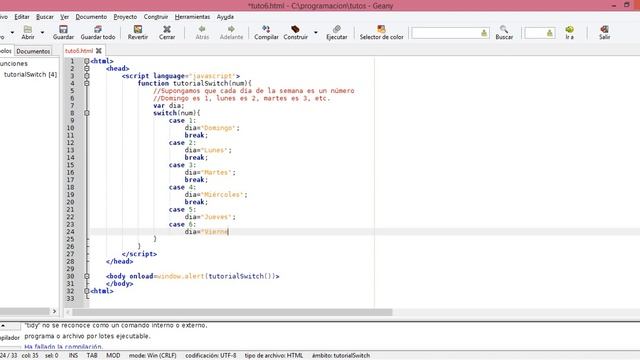Open a file with the Abrir icon
This screenshot has width=640, height=360.
click(x=28, y=32)
